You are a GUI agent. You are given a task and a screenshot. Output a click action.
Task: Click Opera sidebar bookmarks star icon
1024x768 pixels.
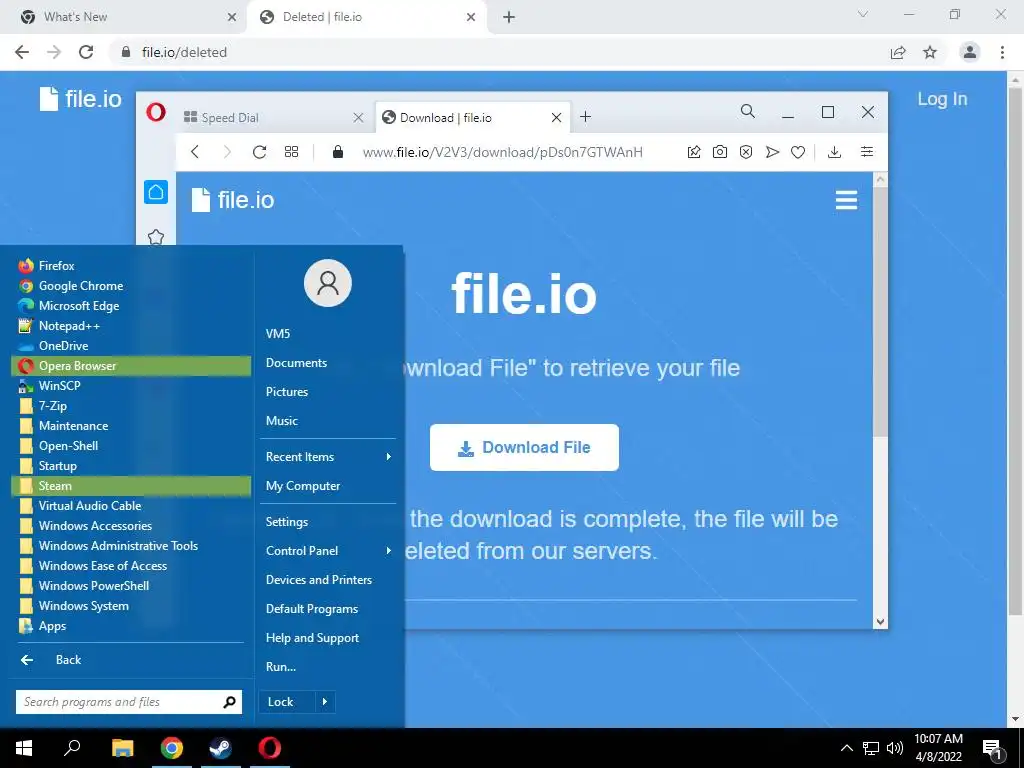[x=156, y=236]
